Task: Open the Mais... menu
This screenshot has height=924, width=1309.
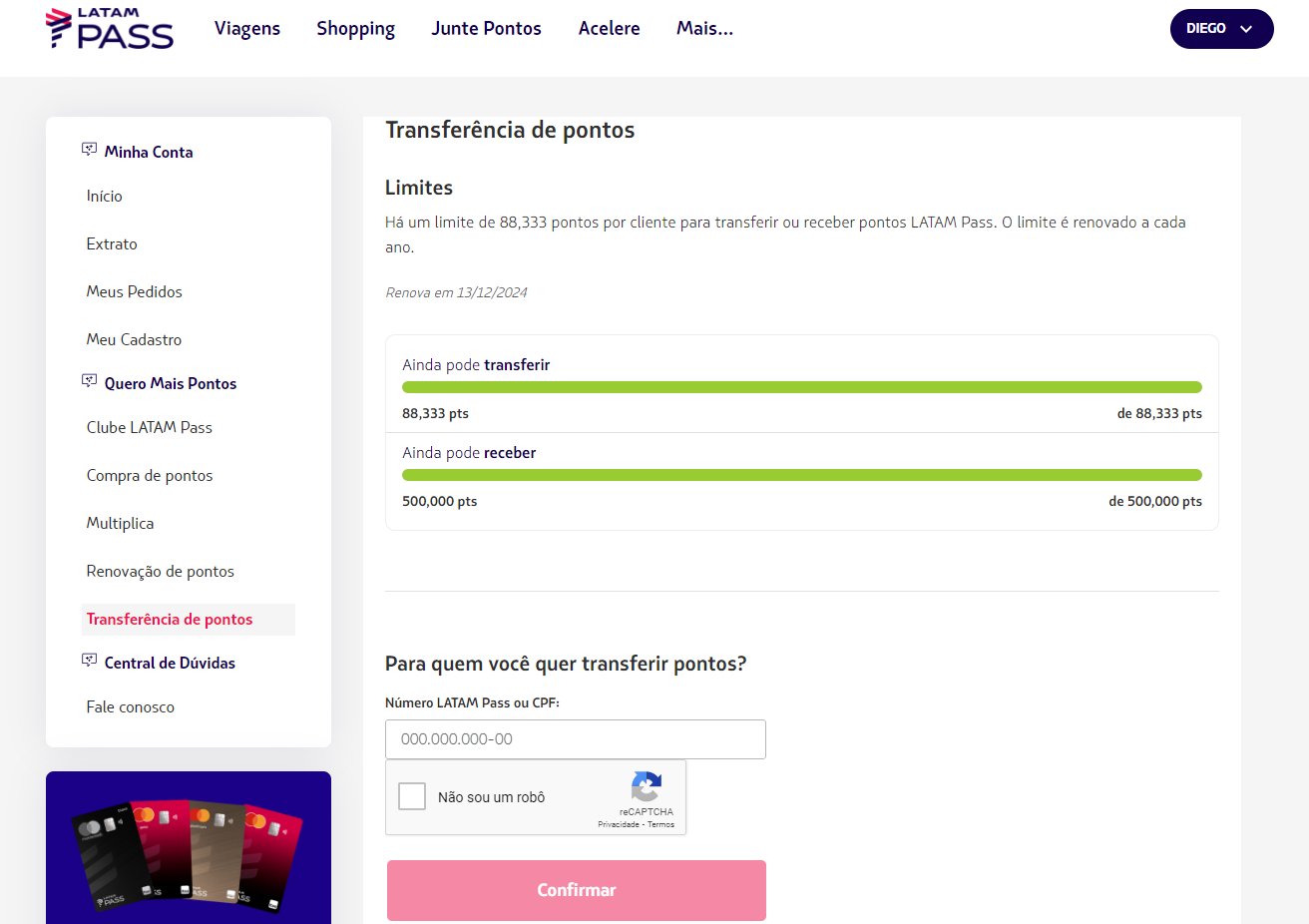Action: coord(704,29)
